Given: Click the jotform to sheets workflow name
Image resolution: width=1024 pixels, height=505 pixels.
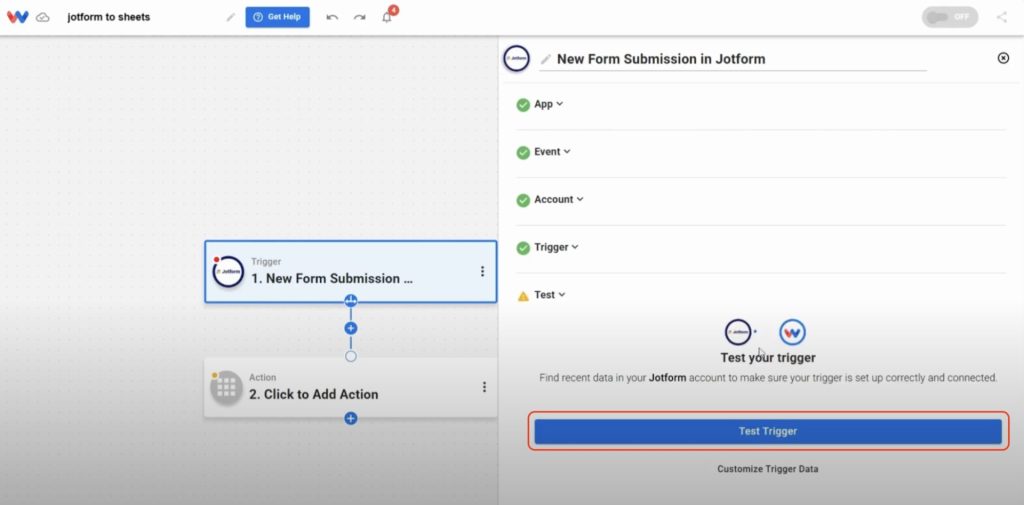Looking at the screenshot, I should [x=108, y=17].
